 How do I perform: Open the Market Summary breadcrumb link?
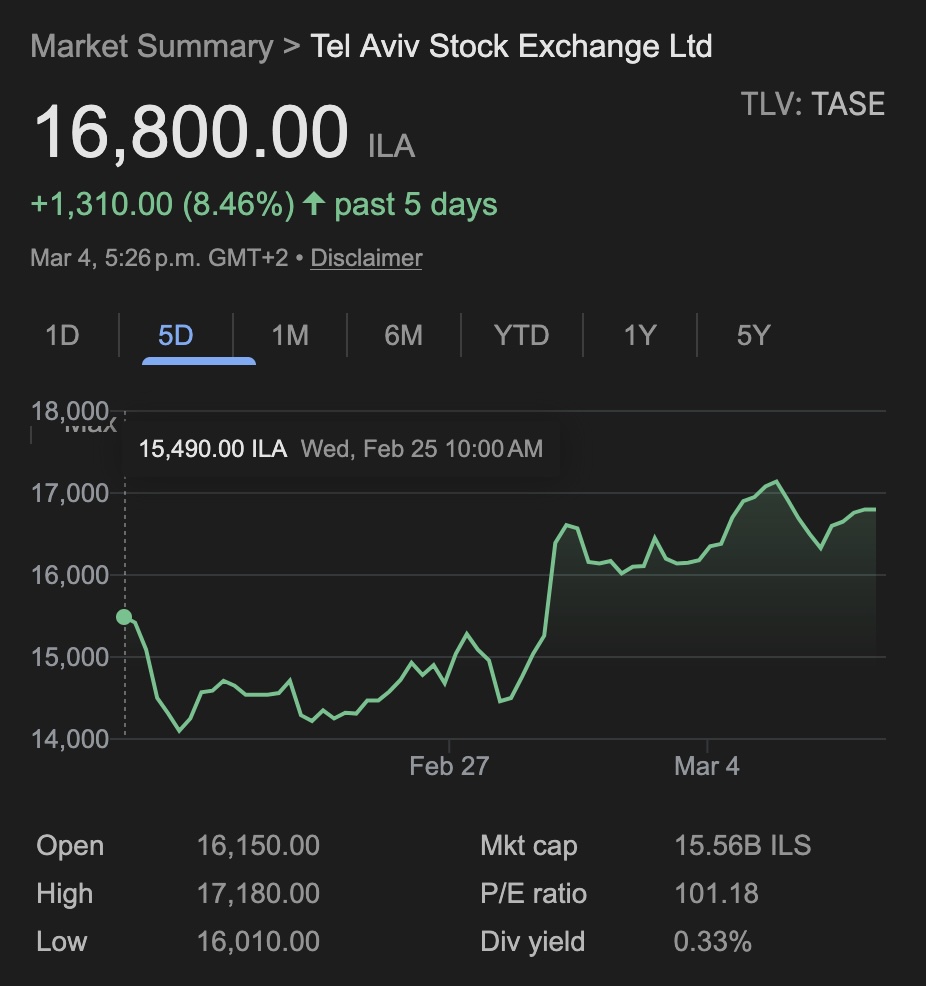click(x=151, y=46)
